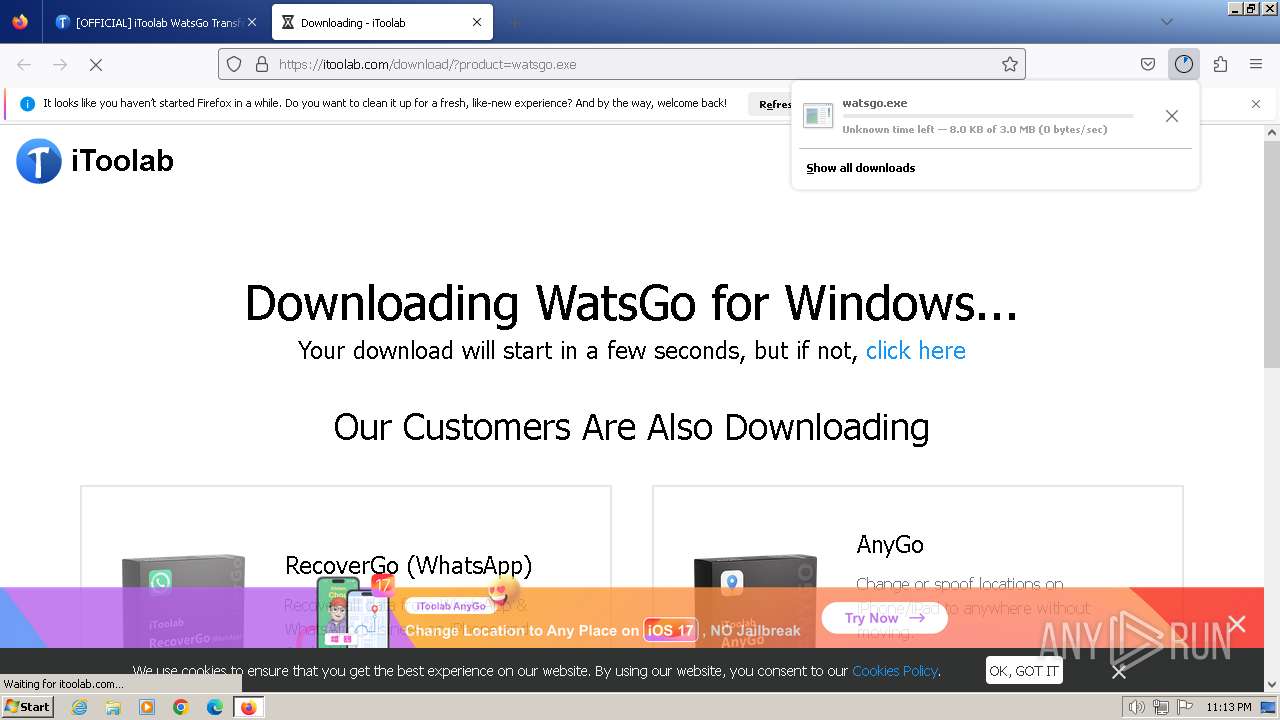
Task: Close the Downloading - iToolab tab
Action: tap(477, 22)
